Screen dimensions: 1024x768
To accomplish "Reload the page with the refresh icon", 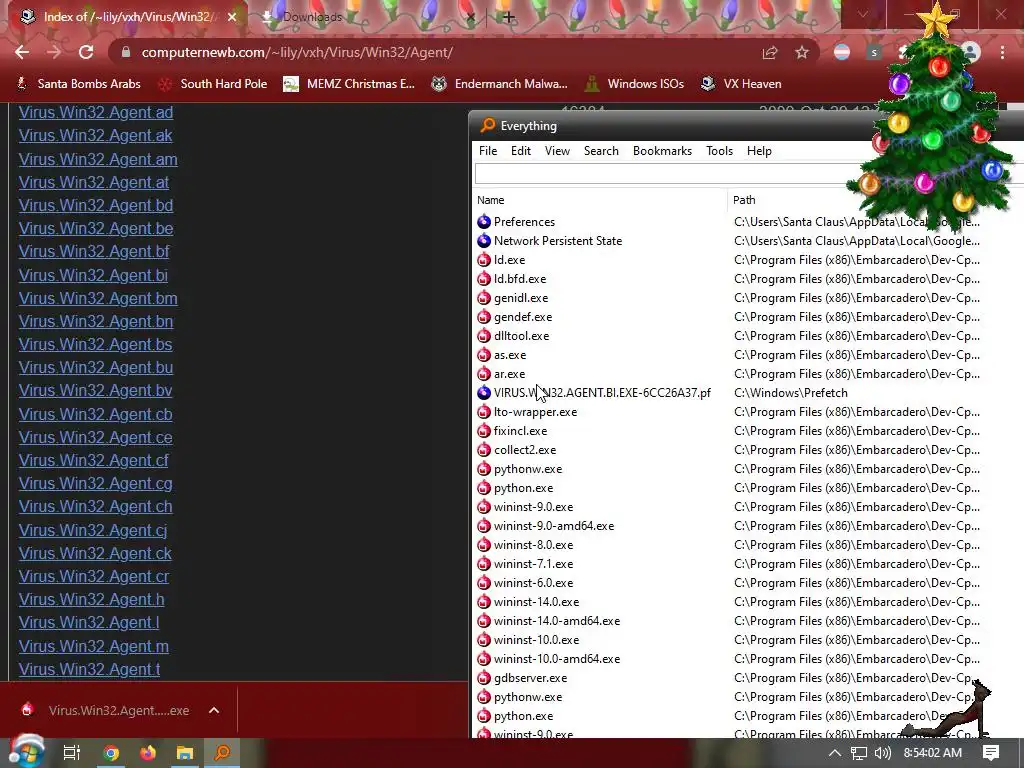I will pos(86,52).
